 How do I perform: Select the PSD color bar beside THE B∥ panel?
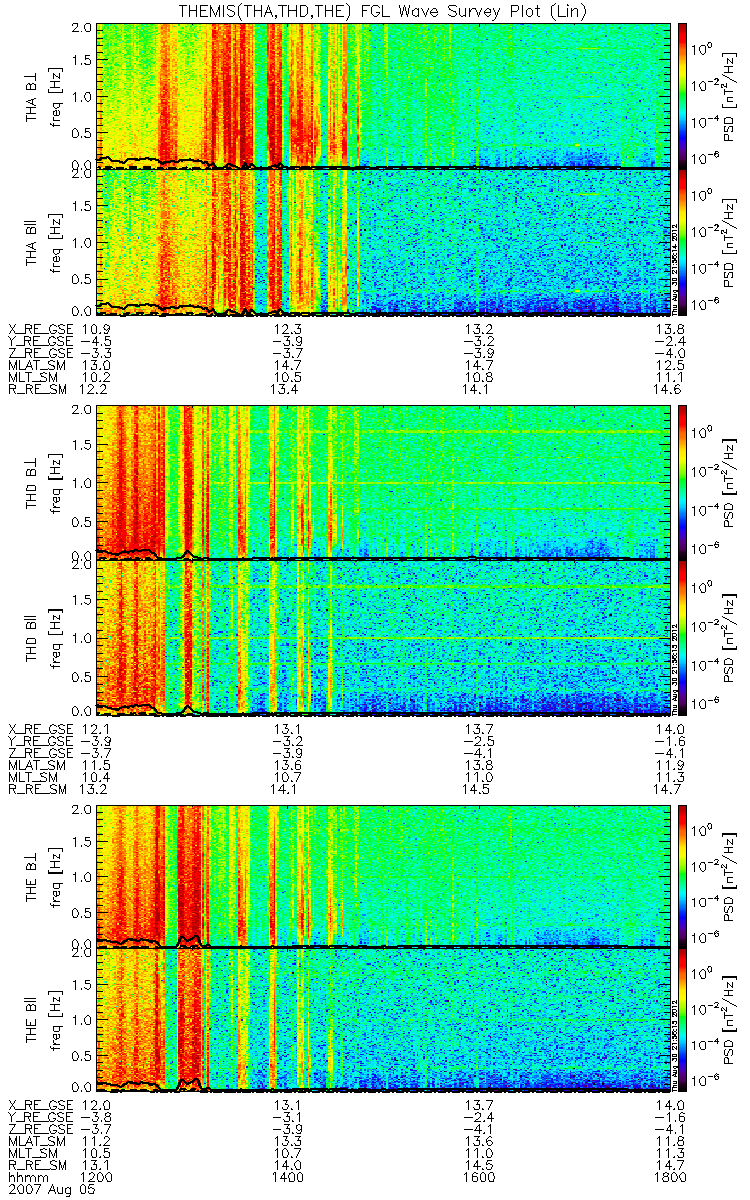pos(683,1019)
